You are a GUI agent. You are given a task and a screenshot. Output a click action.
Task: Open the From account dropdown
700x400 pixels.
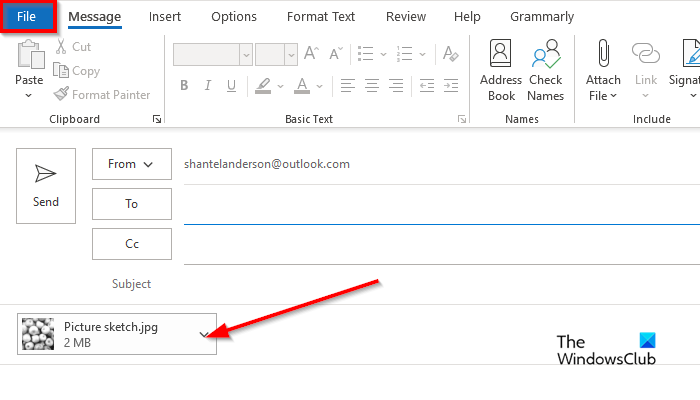coord(131,164)
